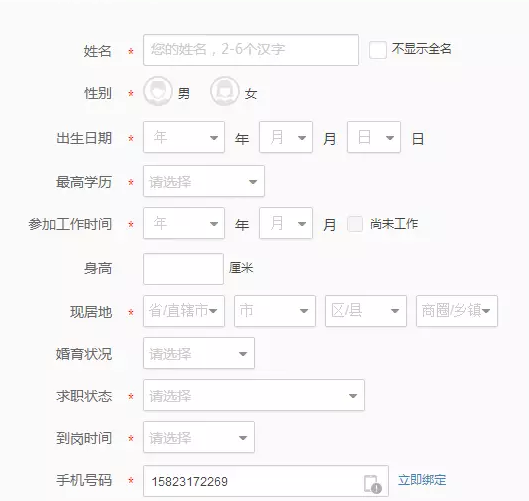Click the phone verification icon in the mobile number field
This screenshot has width=529, height=501.
(372, 484)
